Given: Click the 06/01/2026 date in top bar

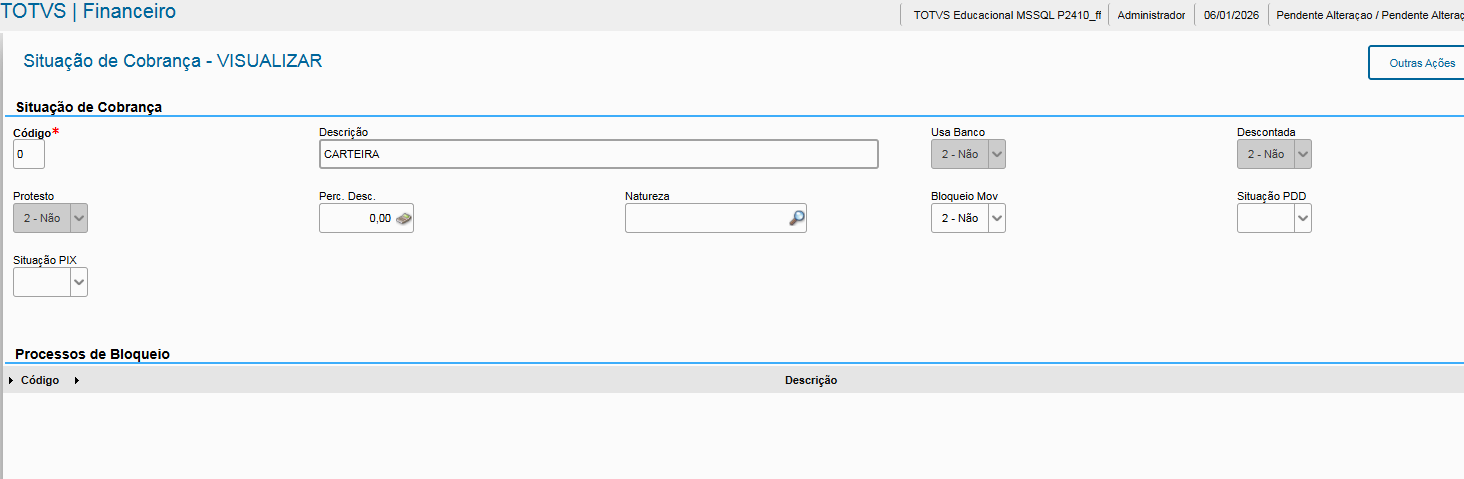Looking at the screenshot, I should click(x=1231, y=15).
